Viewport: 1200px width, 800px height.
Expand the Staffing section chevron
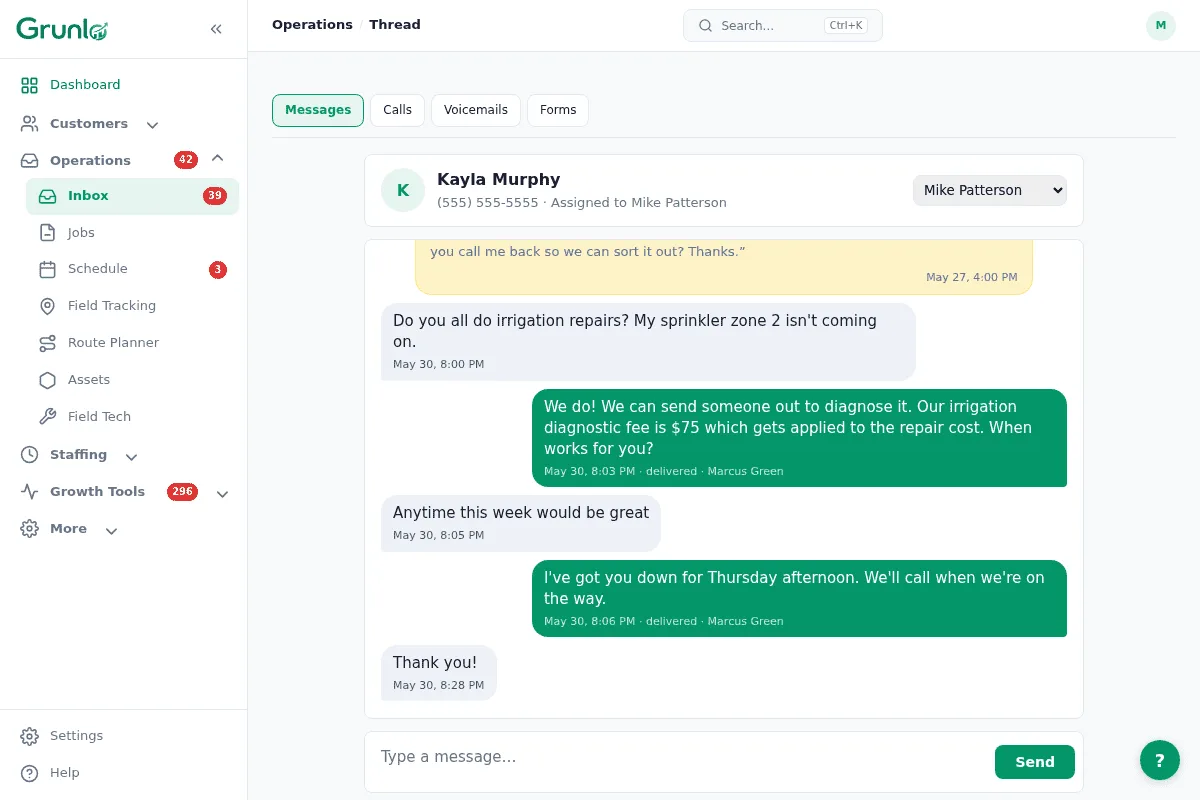coord(131,456)
